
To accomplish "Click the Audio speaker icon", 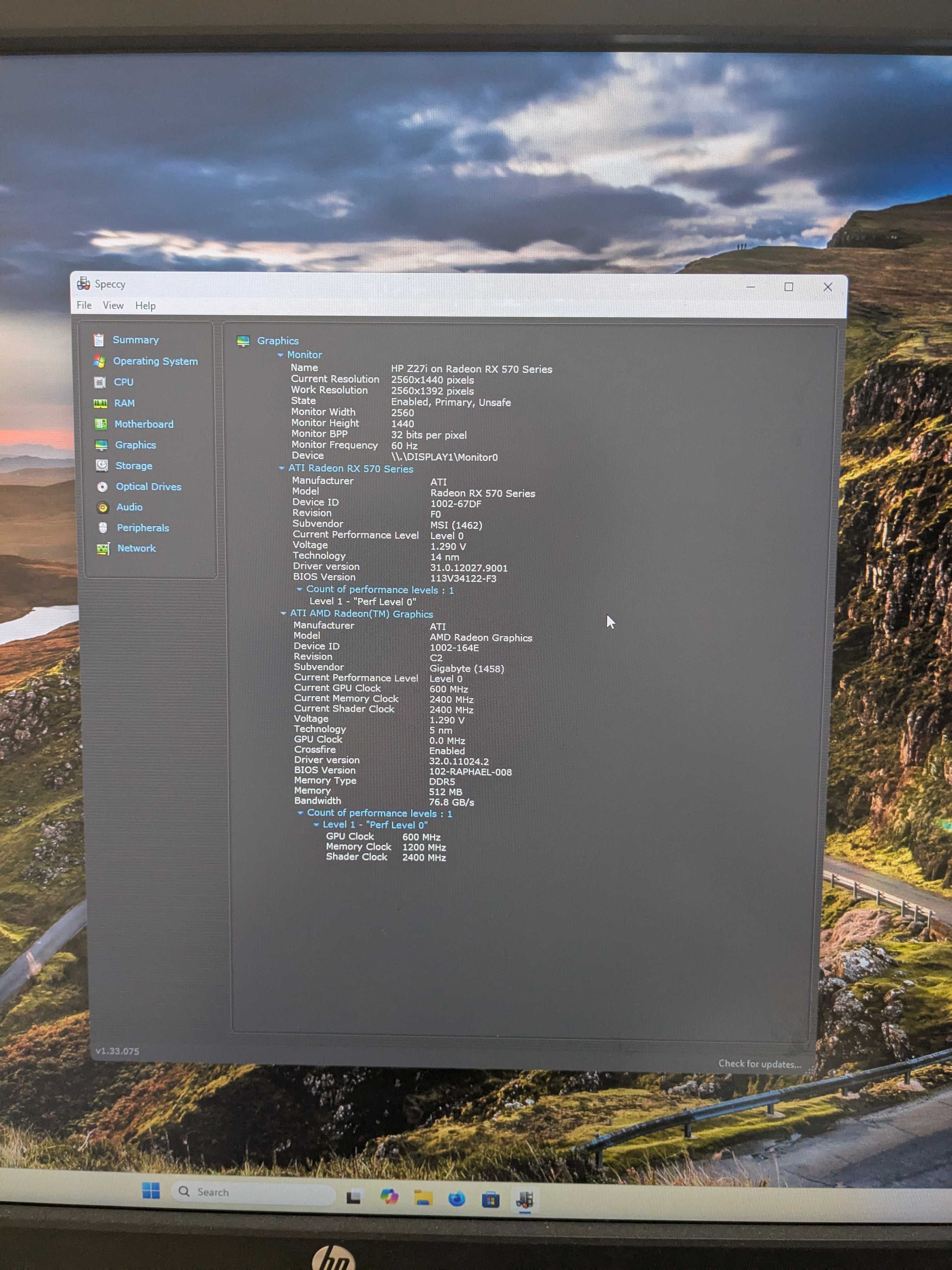I will pyautogui.click(x=103, y=507).
